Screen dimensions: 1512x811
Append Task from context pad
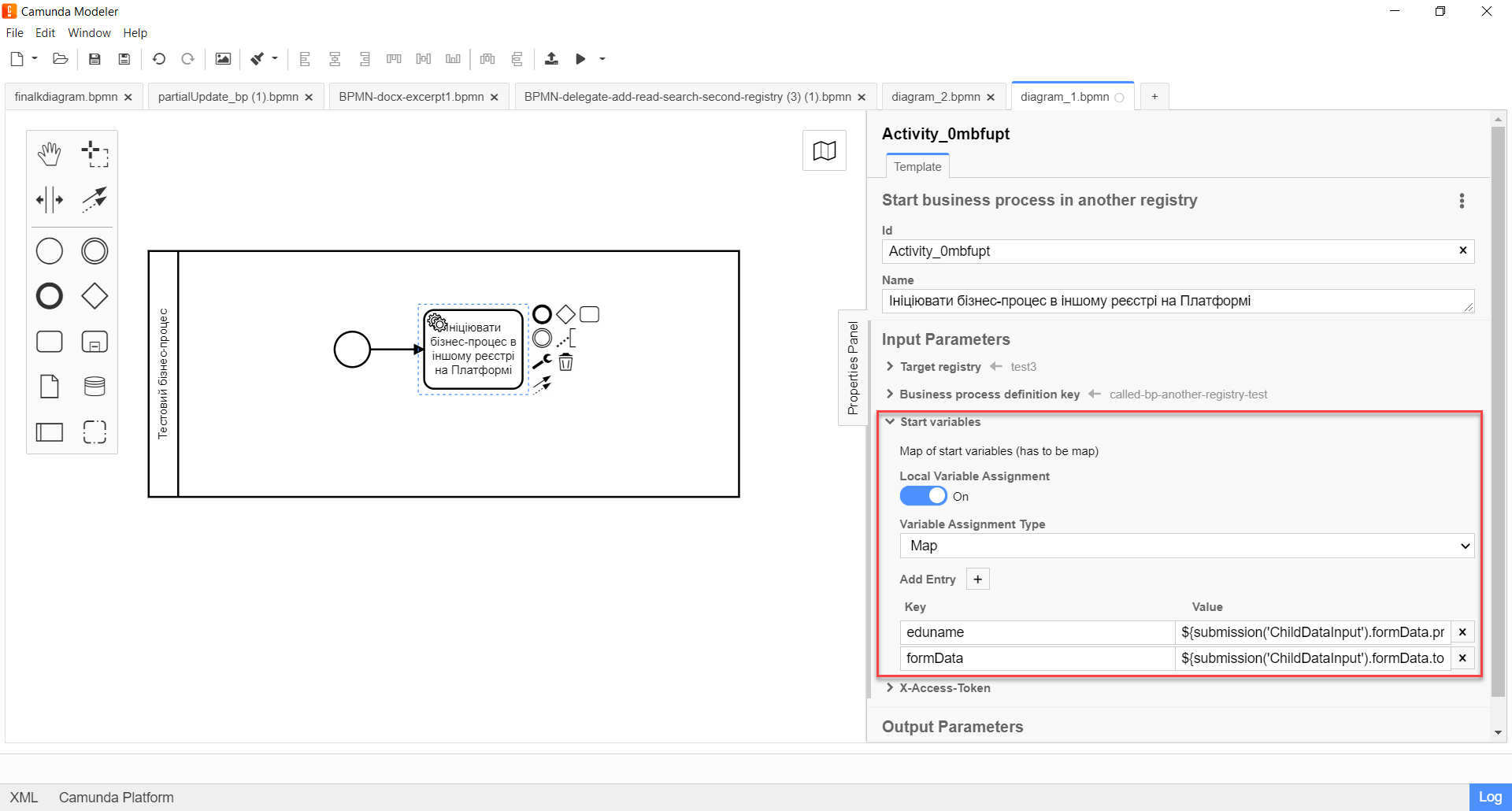click(x=589, y=315)
